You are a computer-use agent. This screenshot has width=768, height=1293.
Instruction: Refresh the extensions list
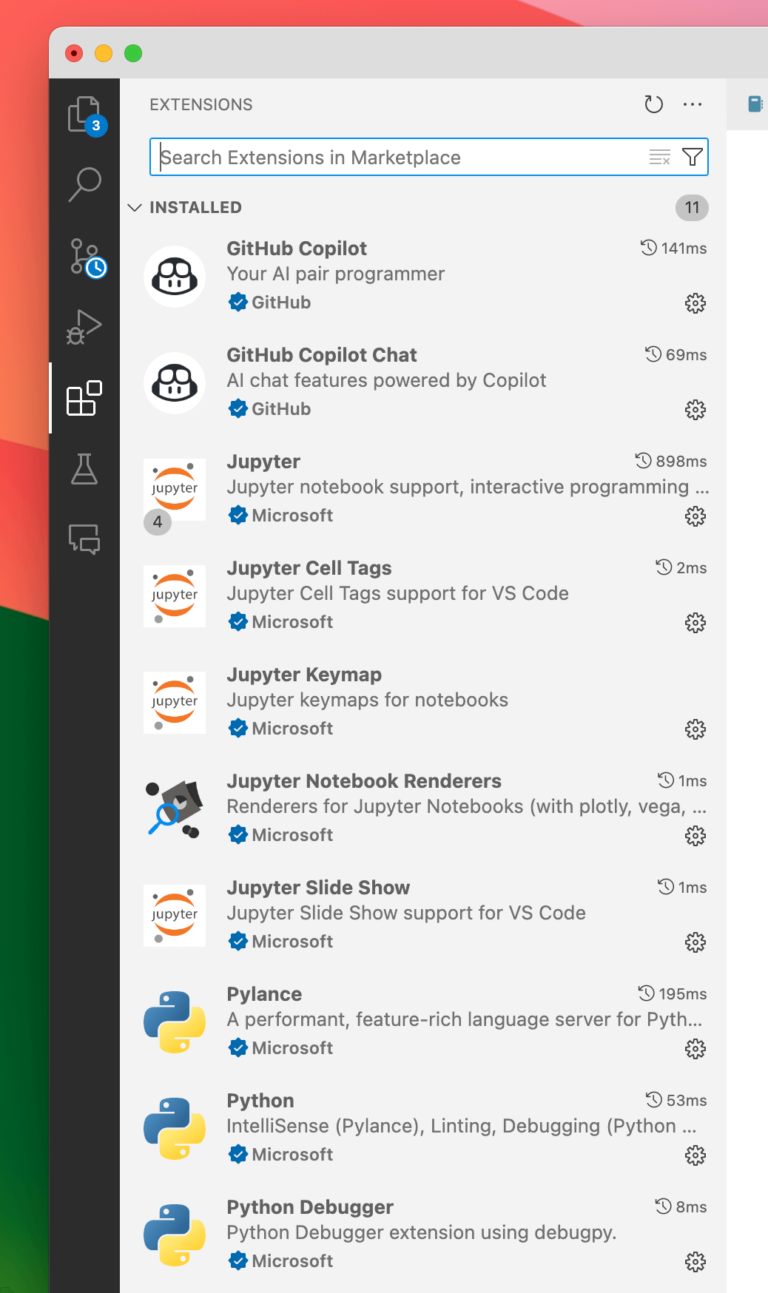point(653,104)
